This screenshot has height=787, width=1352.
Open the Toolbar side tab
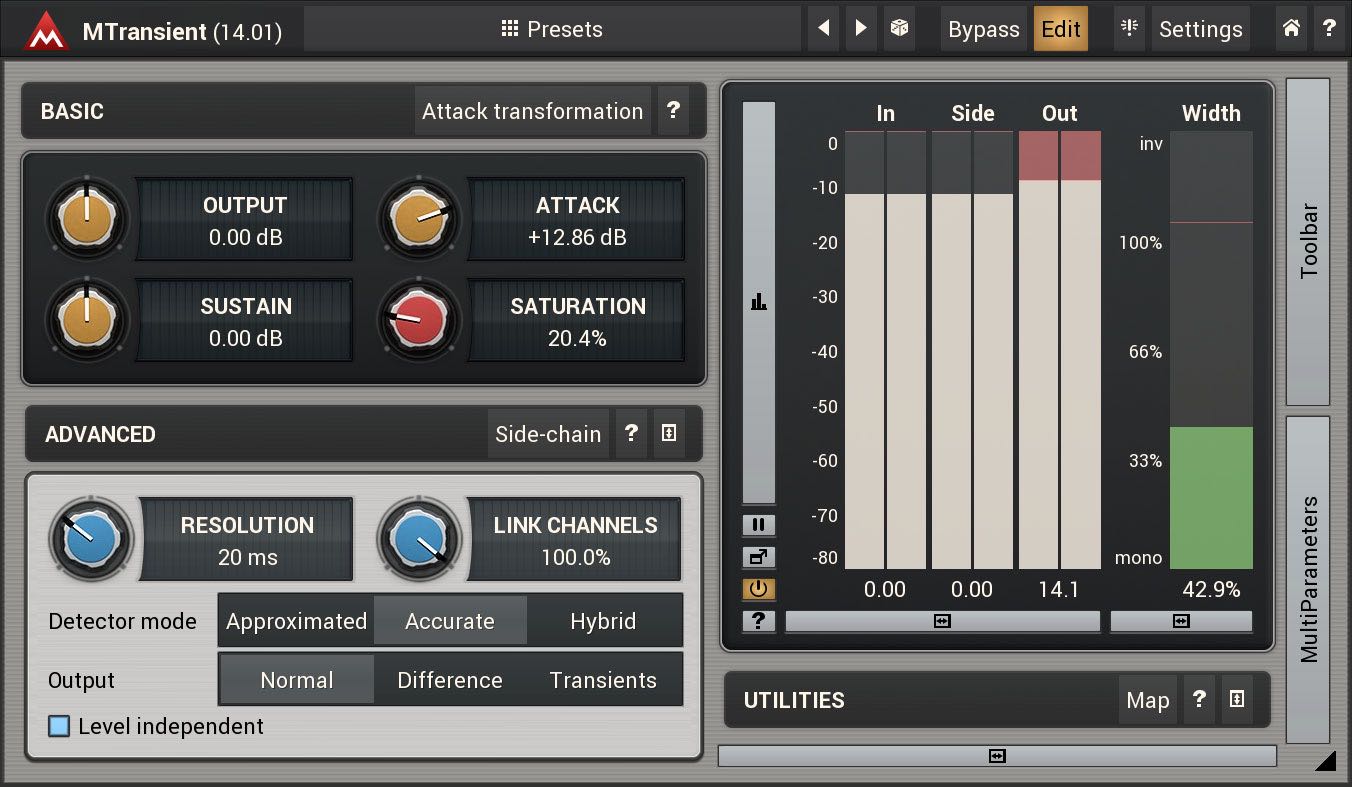tap(1308, 241)
